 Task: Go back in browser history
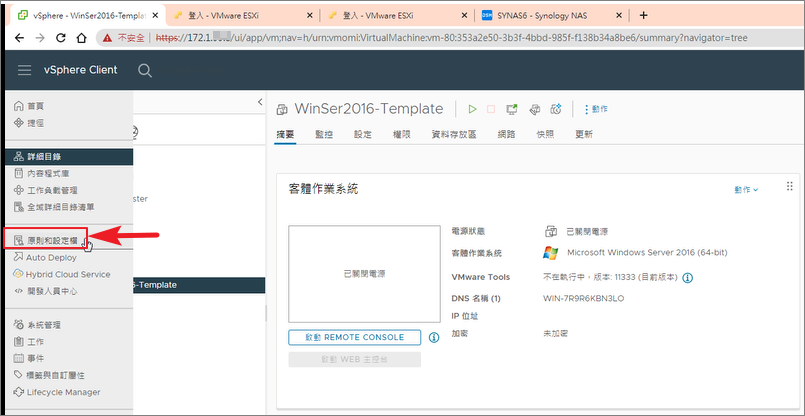point(19,38)
